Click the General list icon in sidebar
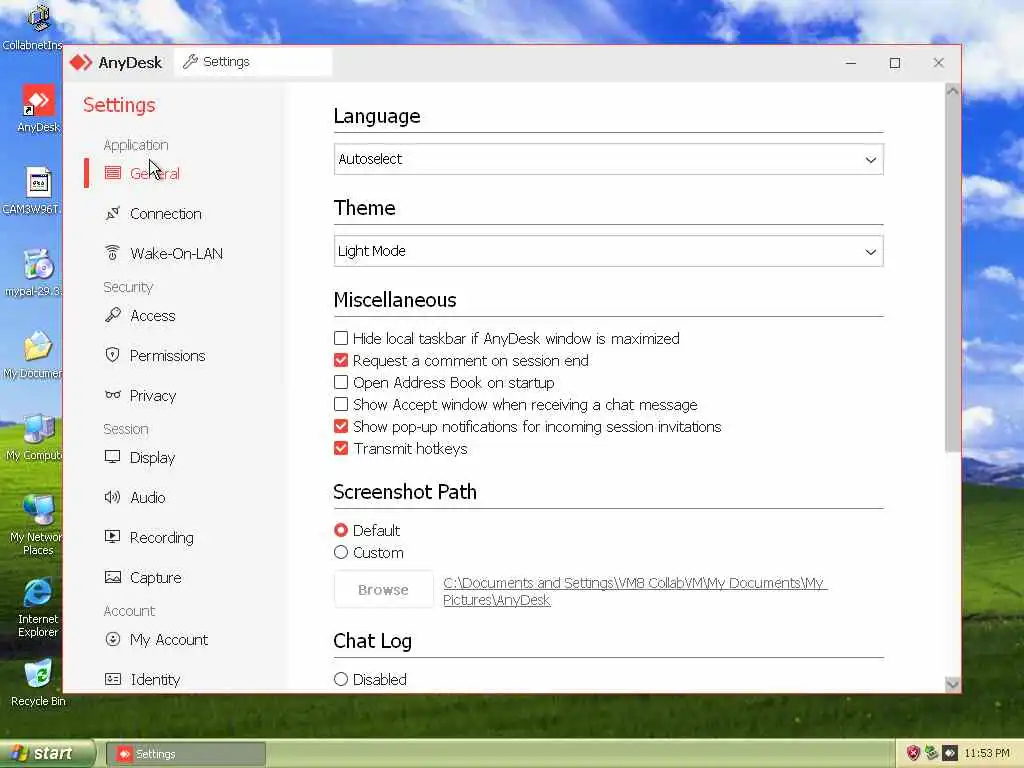The image size is (1024, 768). 113,172
